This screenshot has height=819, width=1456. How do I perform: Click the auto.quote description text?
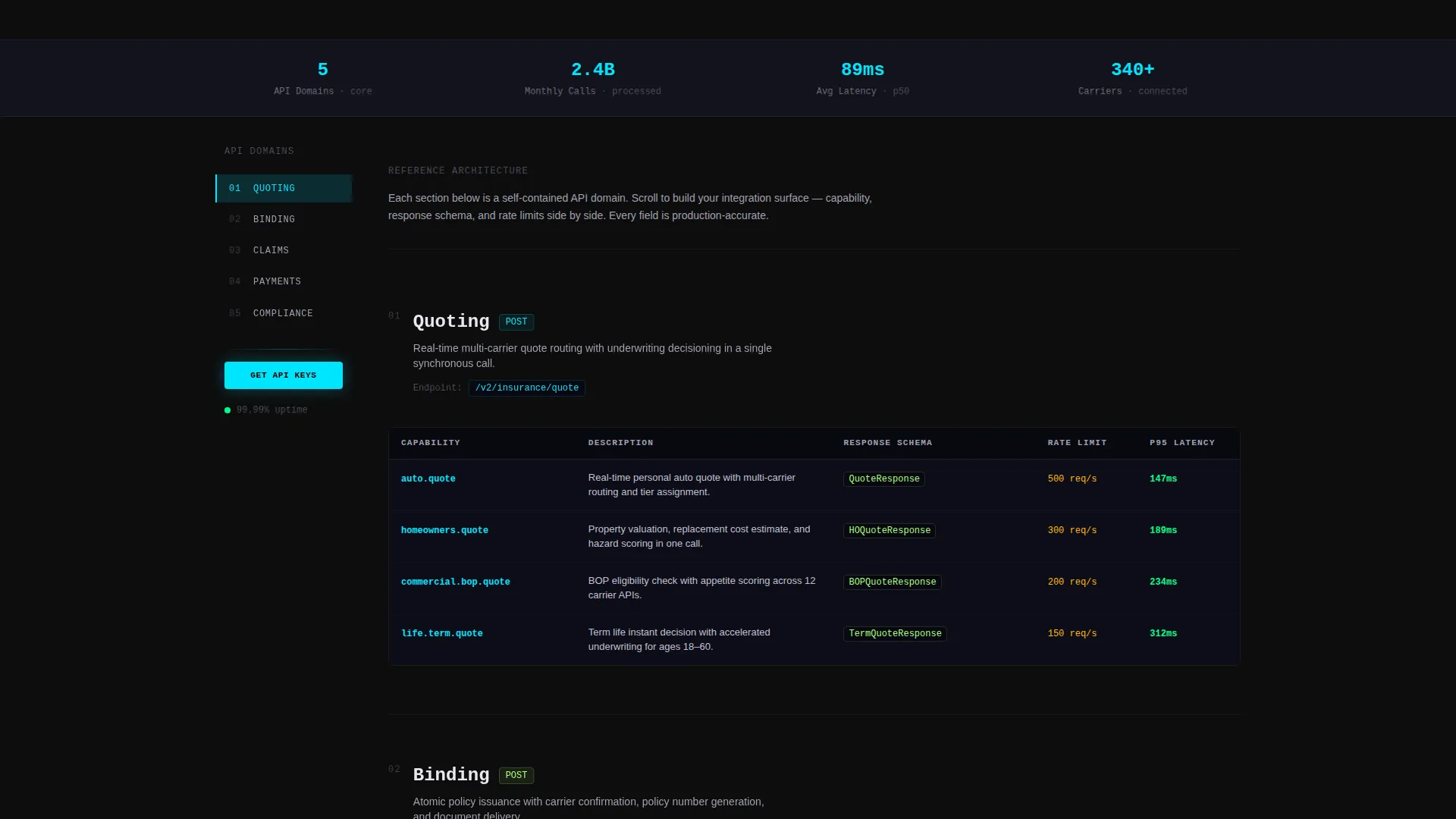click(x=692, y=485)
